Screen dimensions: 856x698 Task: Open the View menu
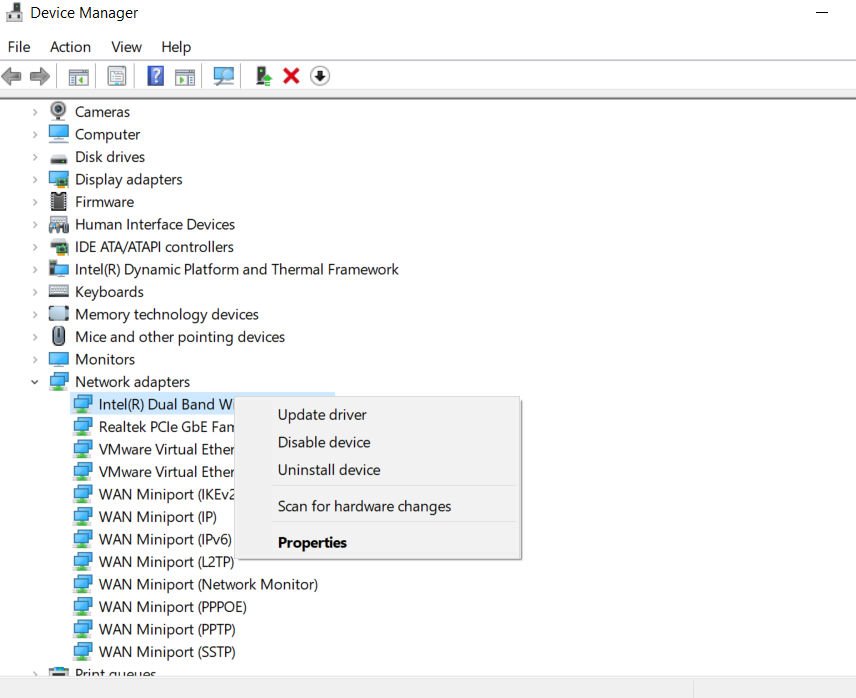(x=127, y=47)
